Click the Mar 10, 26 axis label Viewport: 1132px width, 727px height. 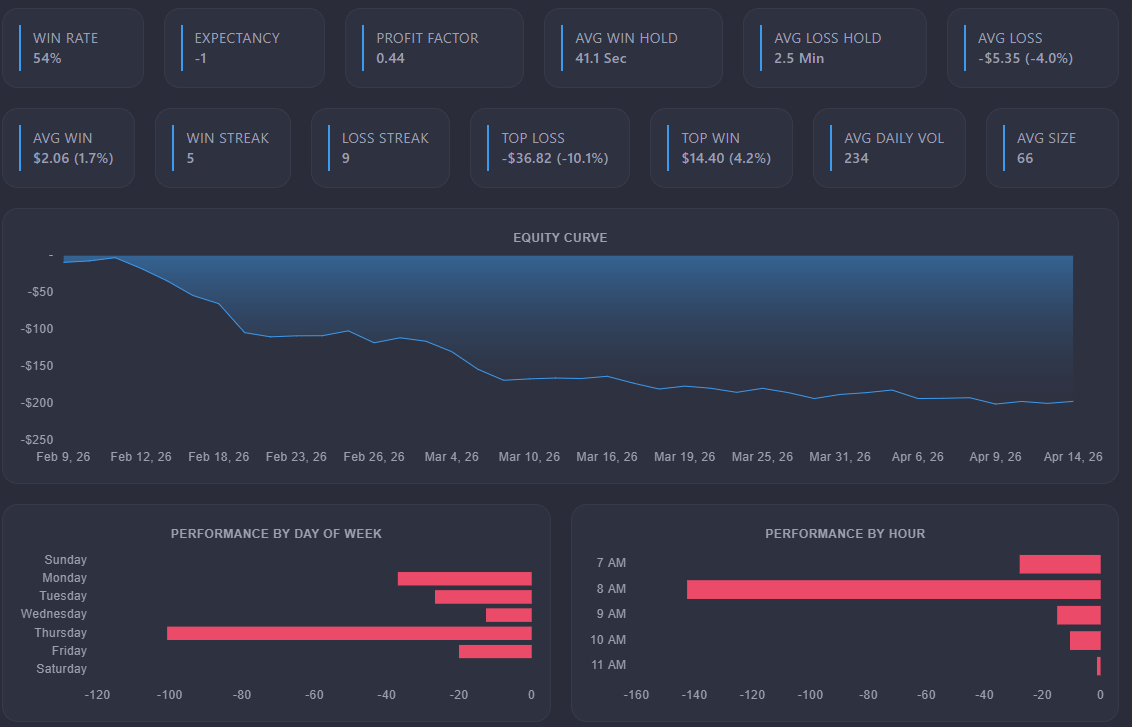tap(529, 457)
